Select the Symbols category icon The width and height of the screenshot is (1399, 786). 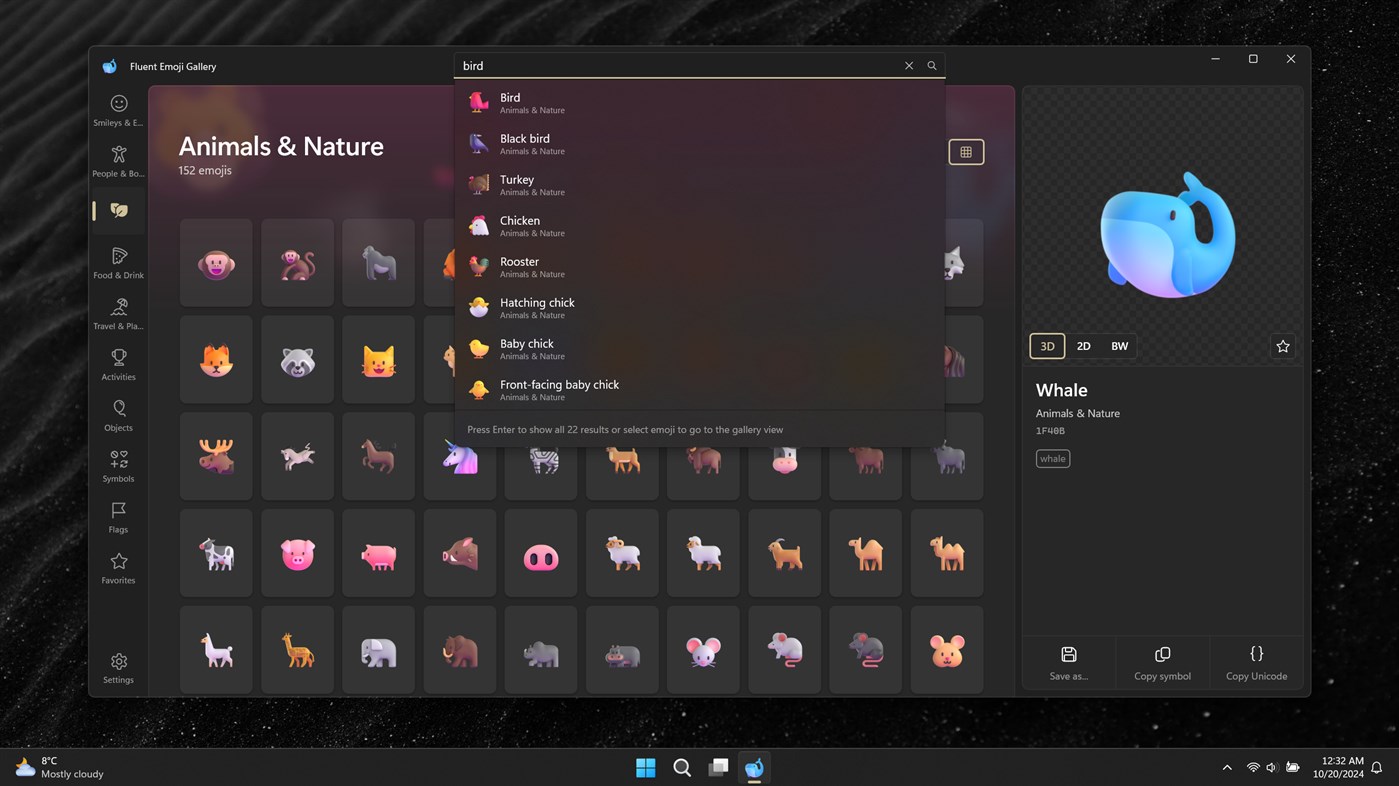(118, 464)
